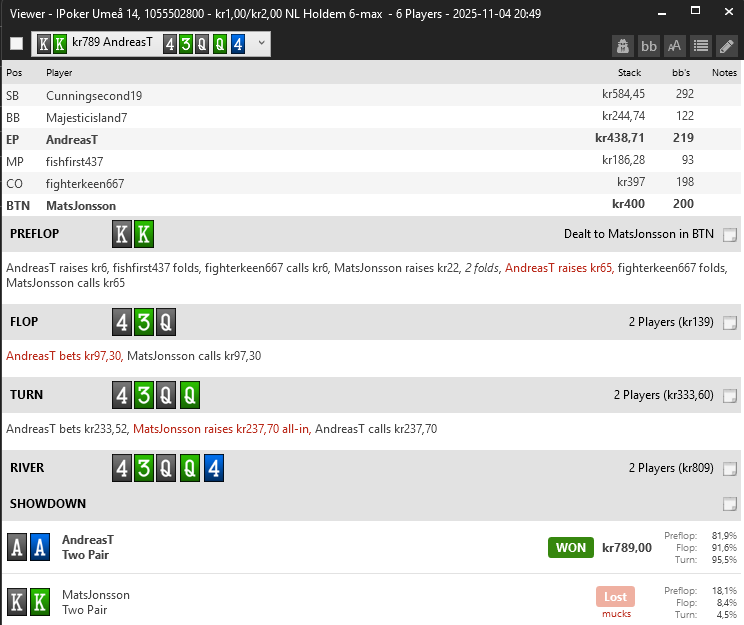Click the Notes column header

(724, 73)
